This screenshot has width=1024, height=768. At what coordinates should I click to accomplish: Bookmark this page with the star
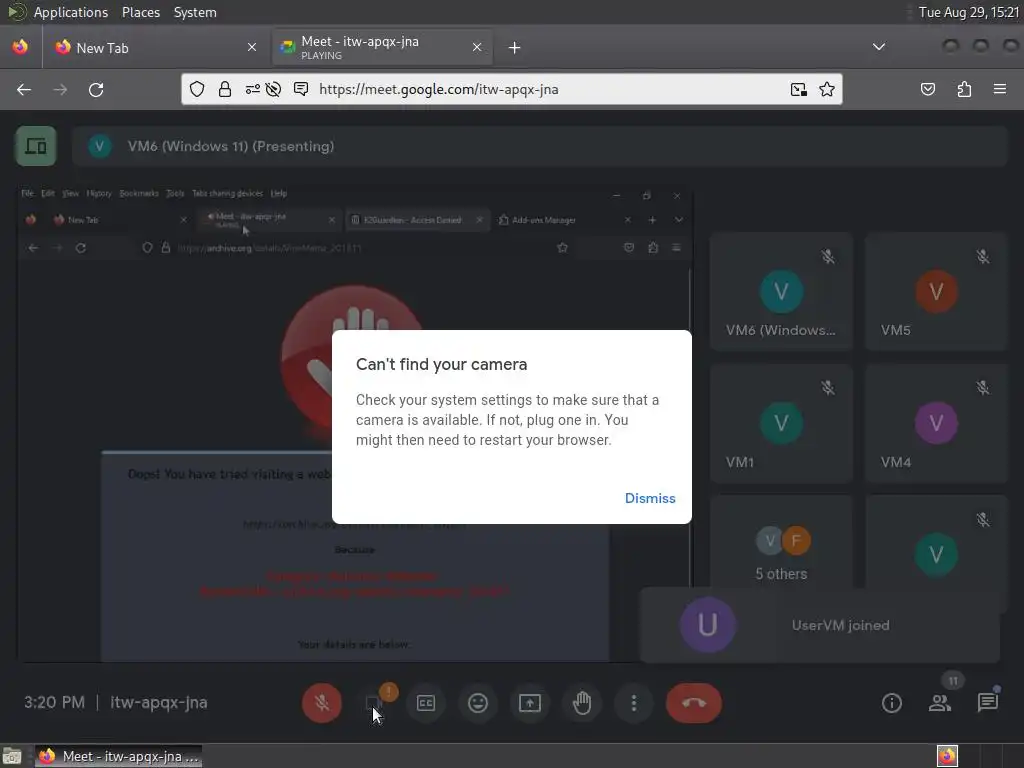pyautogui.click(x=827, y=89)
